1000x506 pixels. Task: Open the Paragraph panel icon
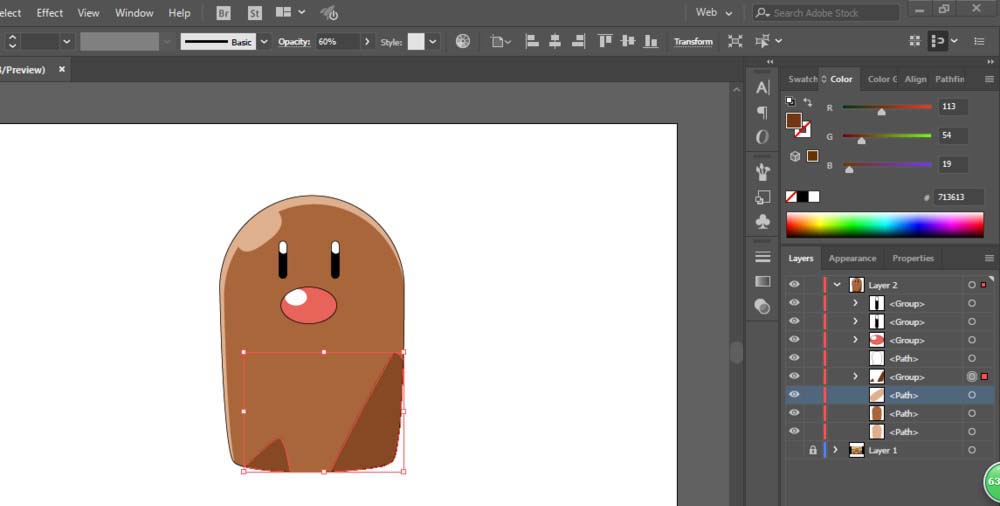(x=762, y=113)
